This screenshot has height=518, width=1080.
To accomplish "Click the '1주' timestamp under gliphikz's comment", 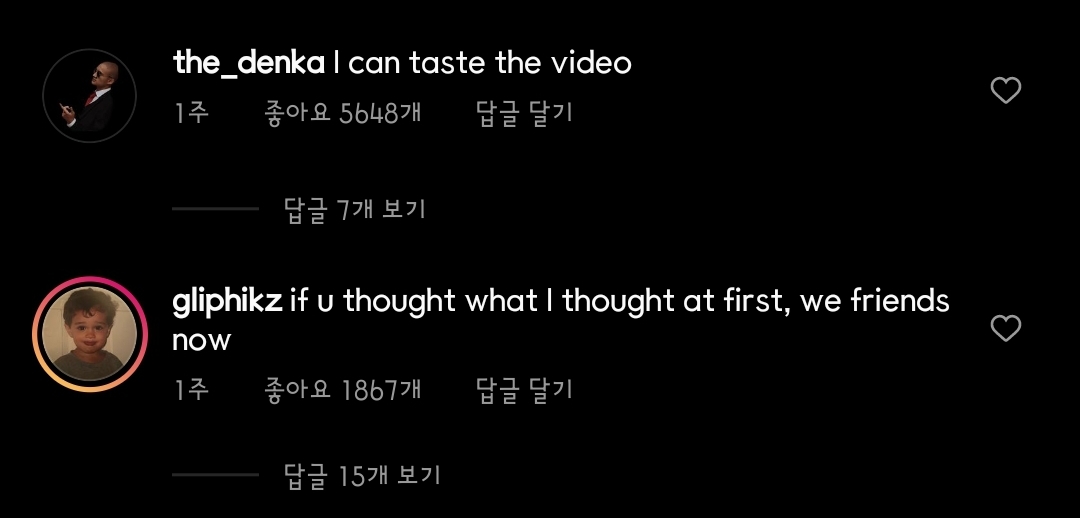I will (192, 390).
